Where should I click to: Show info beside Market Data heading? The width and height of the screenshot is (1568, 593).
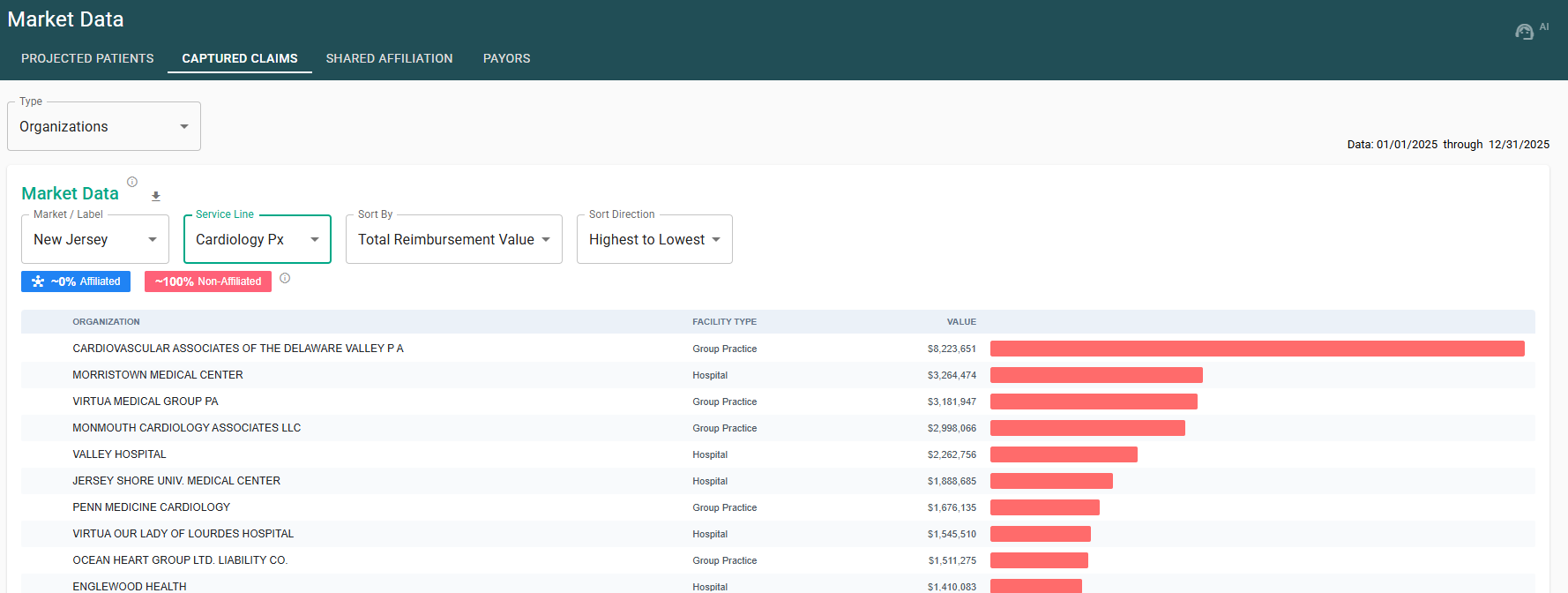coord(132,182)
